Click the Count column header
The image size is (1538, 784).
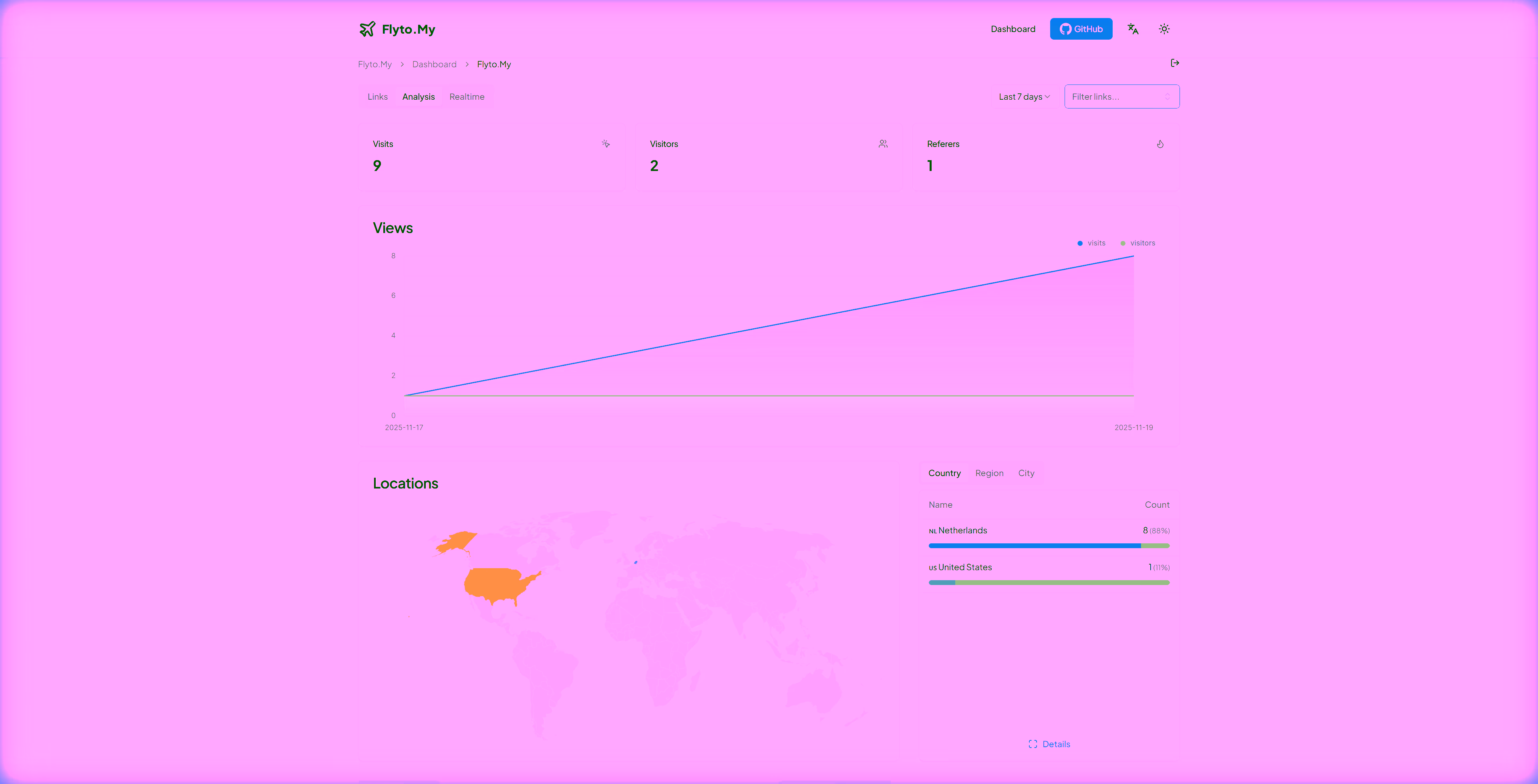point(1156,505)
